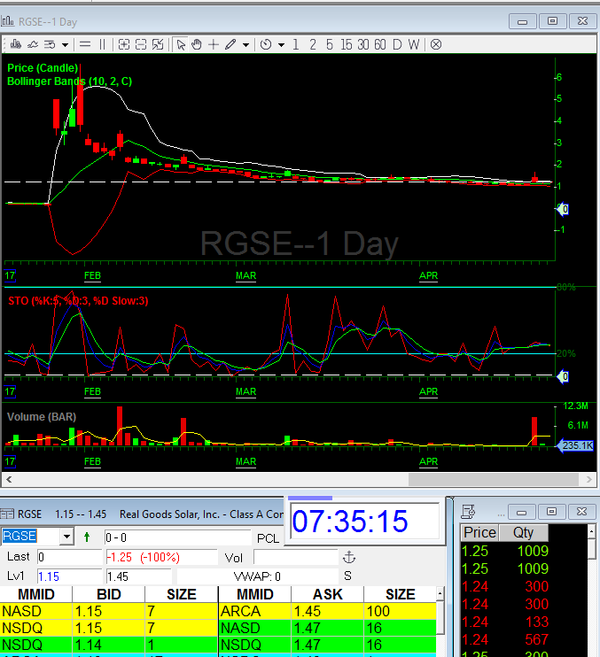This screenshot has width=600, height=657.
Task: Open the indicators/studies line icon
Action: click(33, 44)
